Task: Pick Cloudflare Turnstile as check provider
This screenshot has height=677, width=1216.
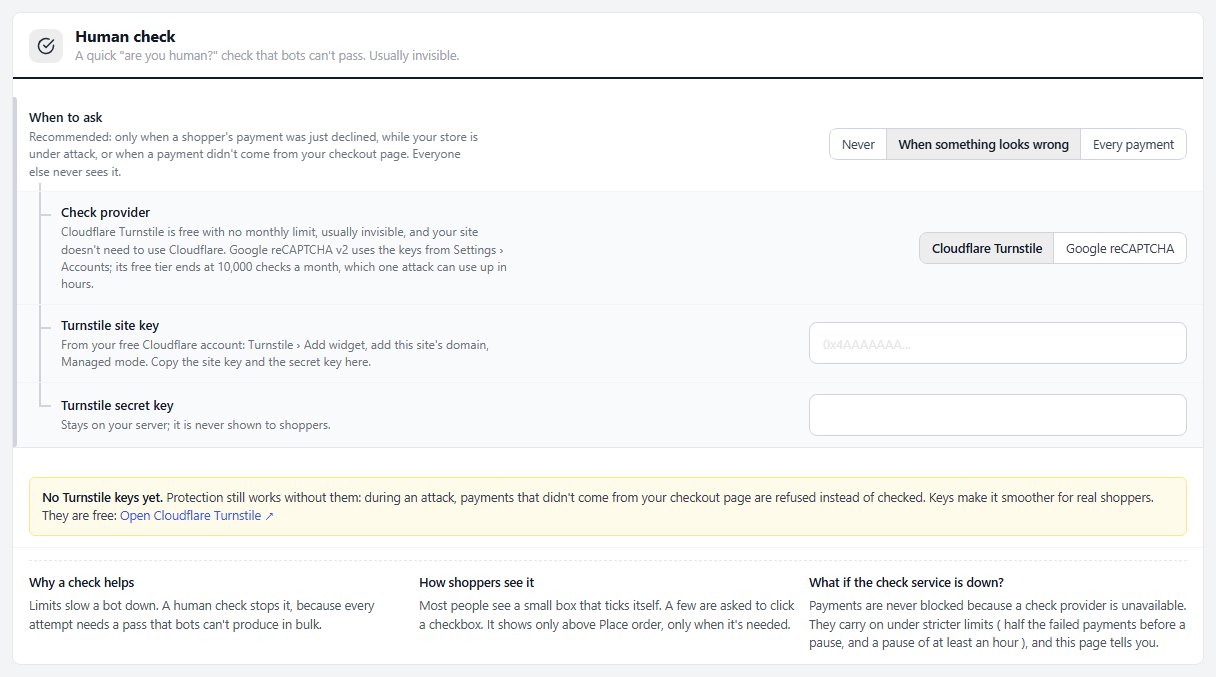Action: pyautogui.click(x=987, y=248)
